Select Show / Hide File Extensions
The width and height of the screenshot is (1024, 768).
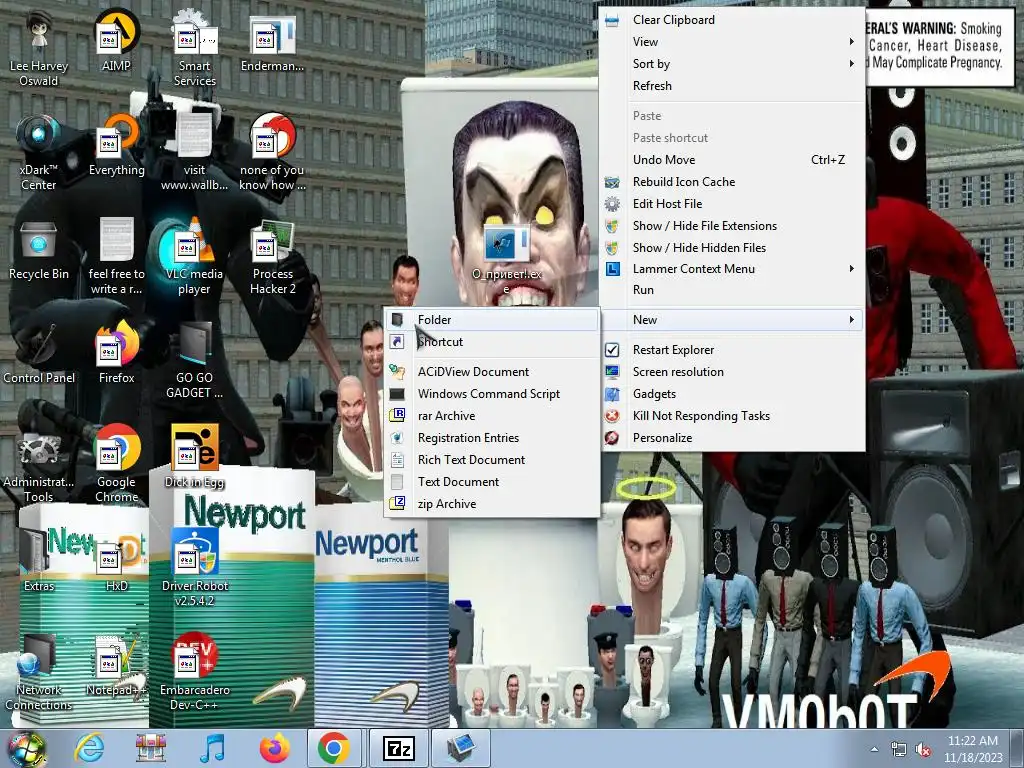(733, 226)
